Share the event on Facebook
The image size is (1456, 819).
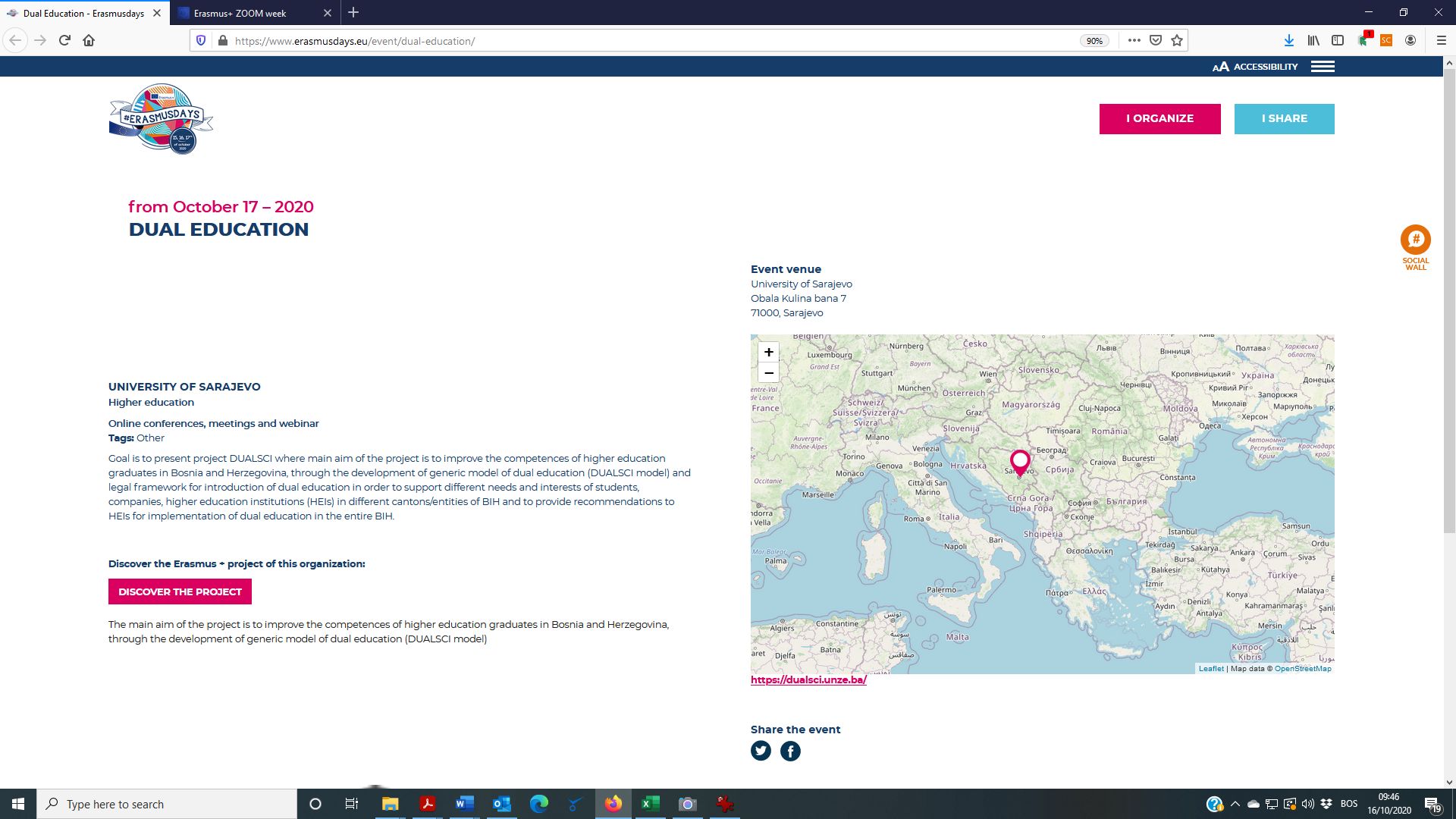(x=790, y=751)
